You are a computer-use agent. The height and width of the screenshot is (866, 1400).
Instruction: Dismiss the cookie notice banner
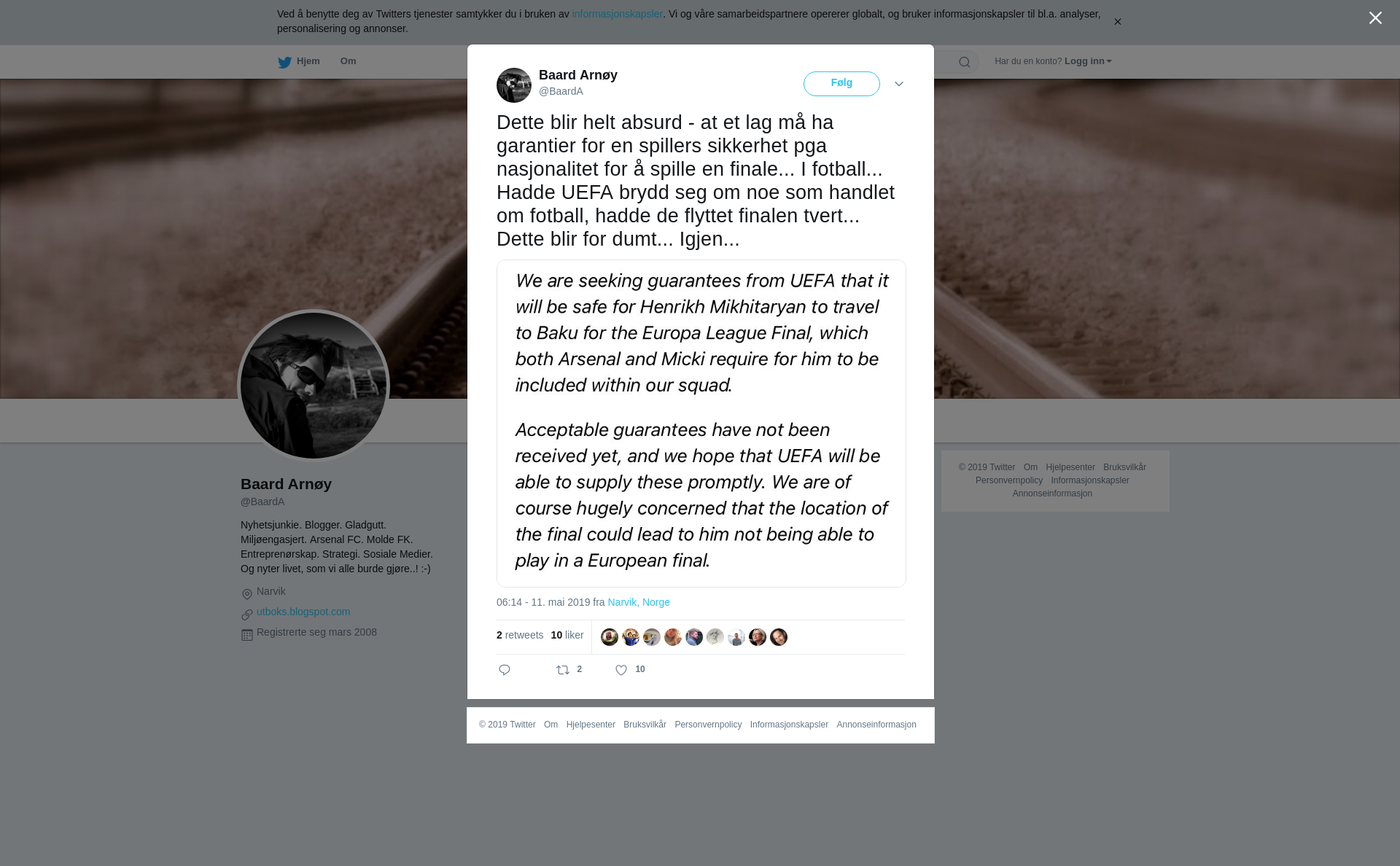(1117, 22)
